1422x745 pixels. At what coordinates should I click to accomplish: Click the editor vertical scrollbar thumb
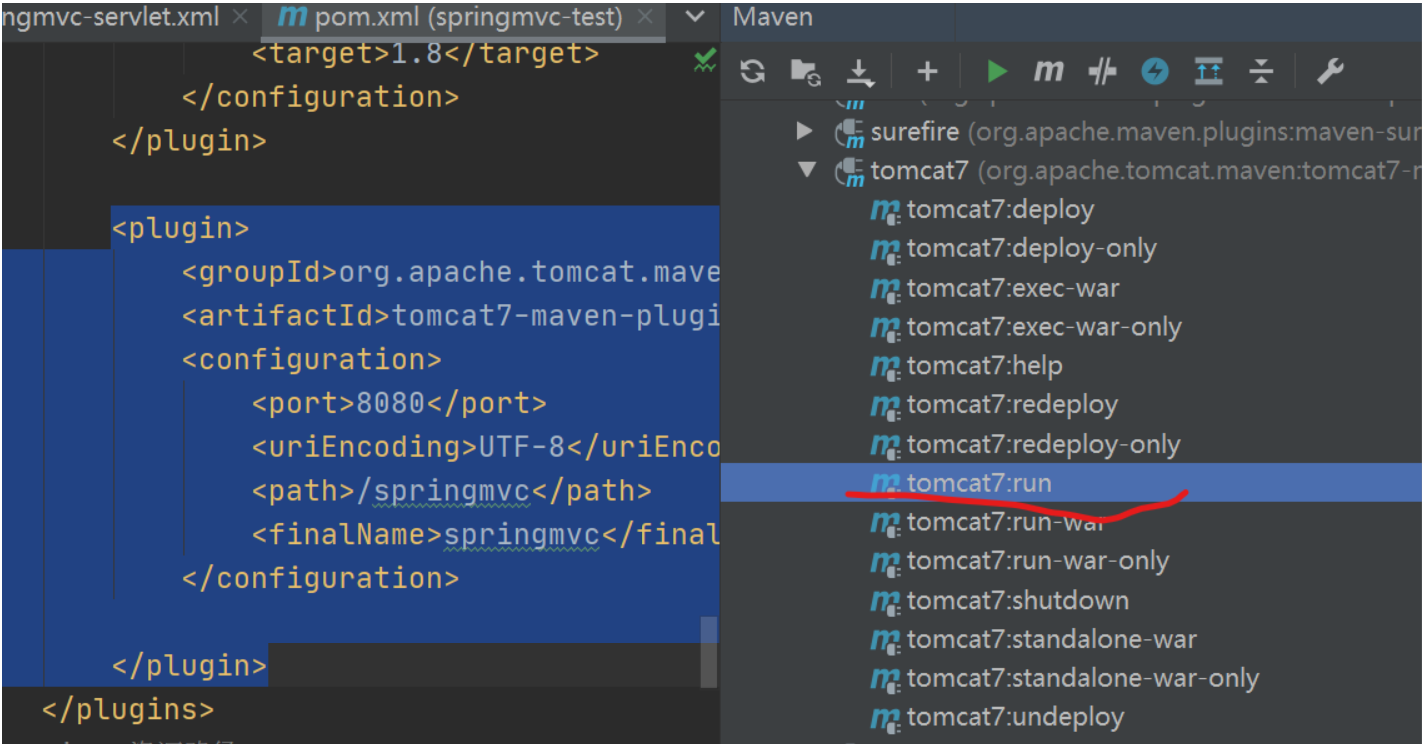coord(709,652)
